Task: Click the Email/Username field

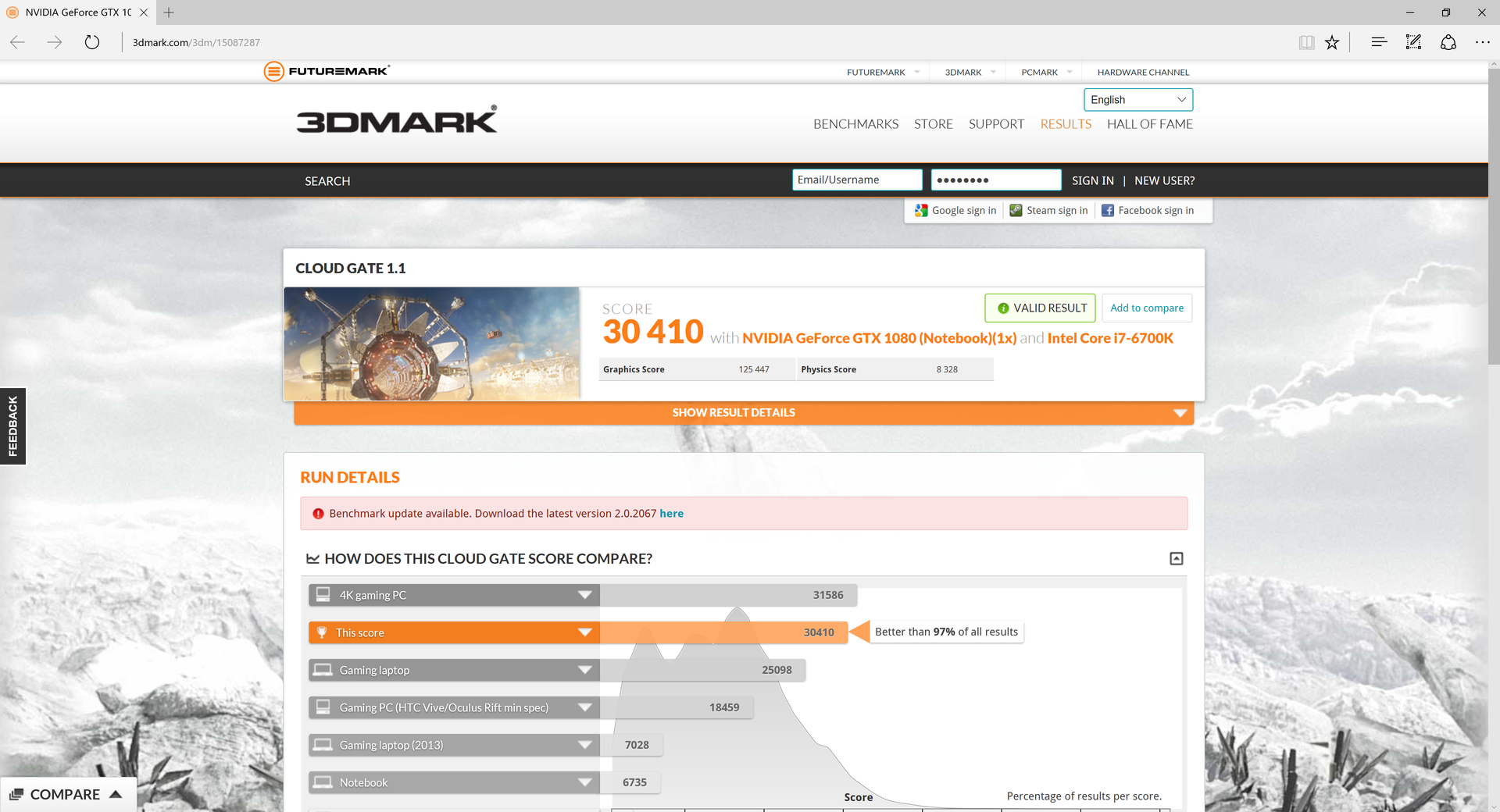Action: coord(857,180)
